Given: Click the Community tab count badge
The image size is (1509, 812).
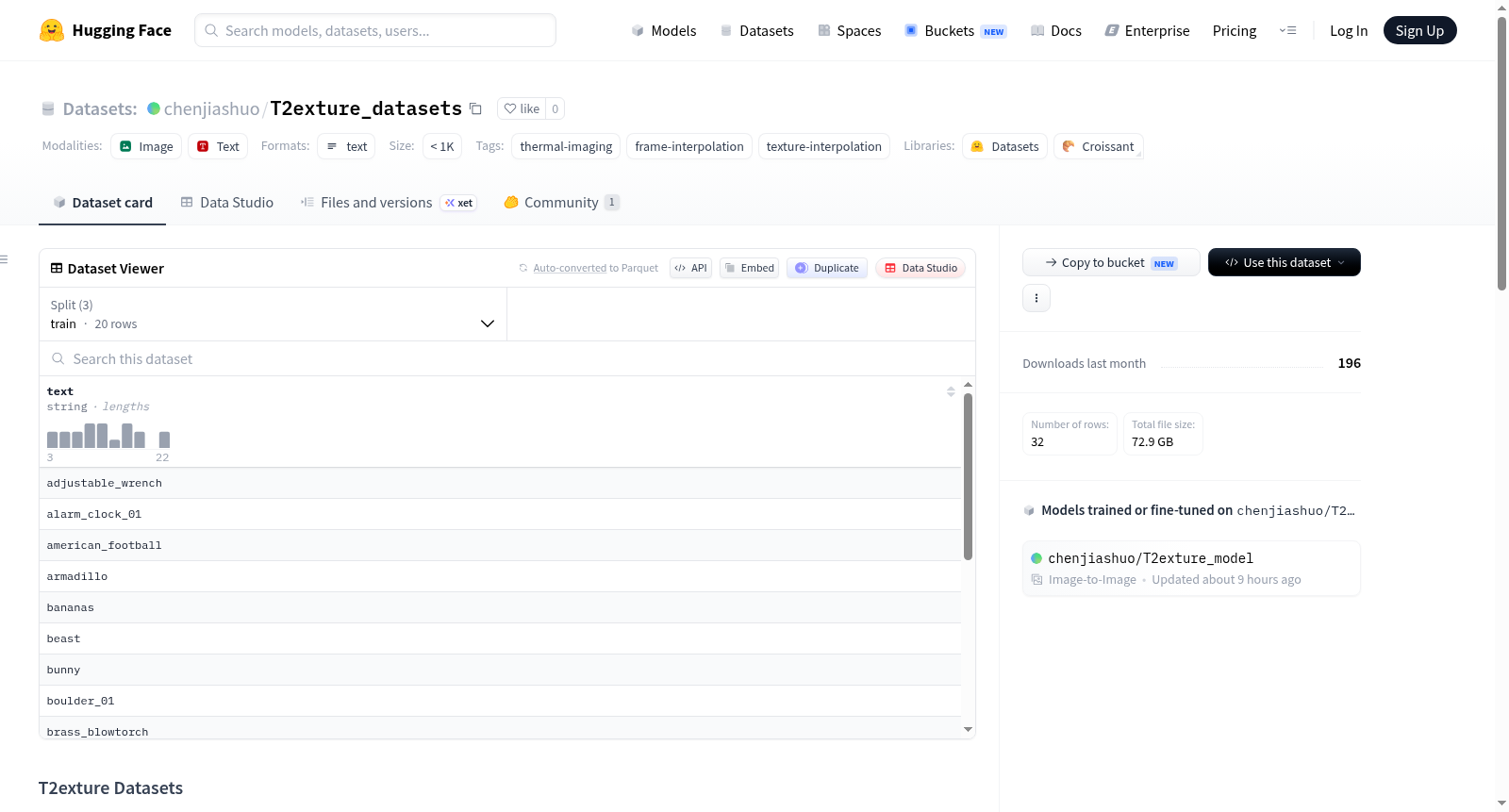Looking at the screenshot, I should click(612, 202).
